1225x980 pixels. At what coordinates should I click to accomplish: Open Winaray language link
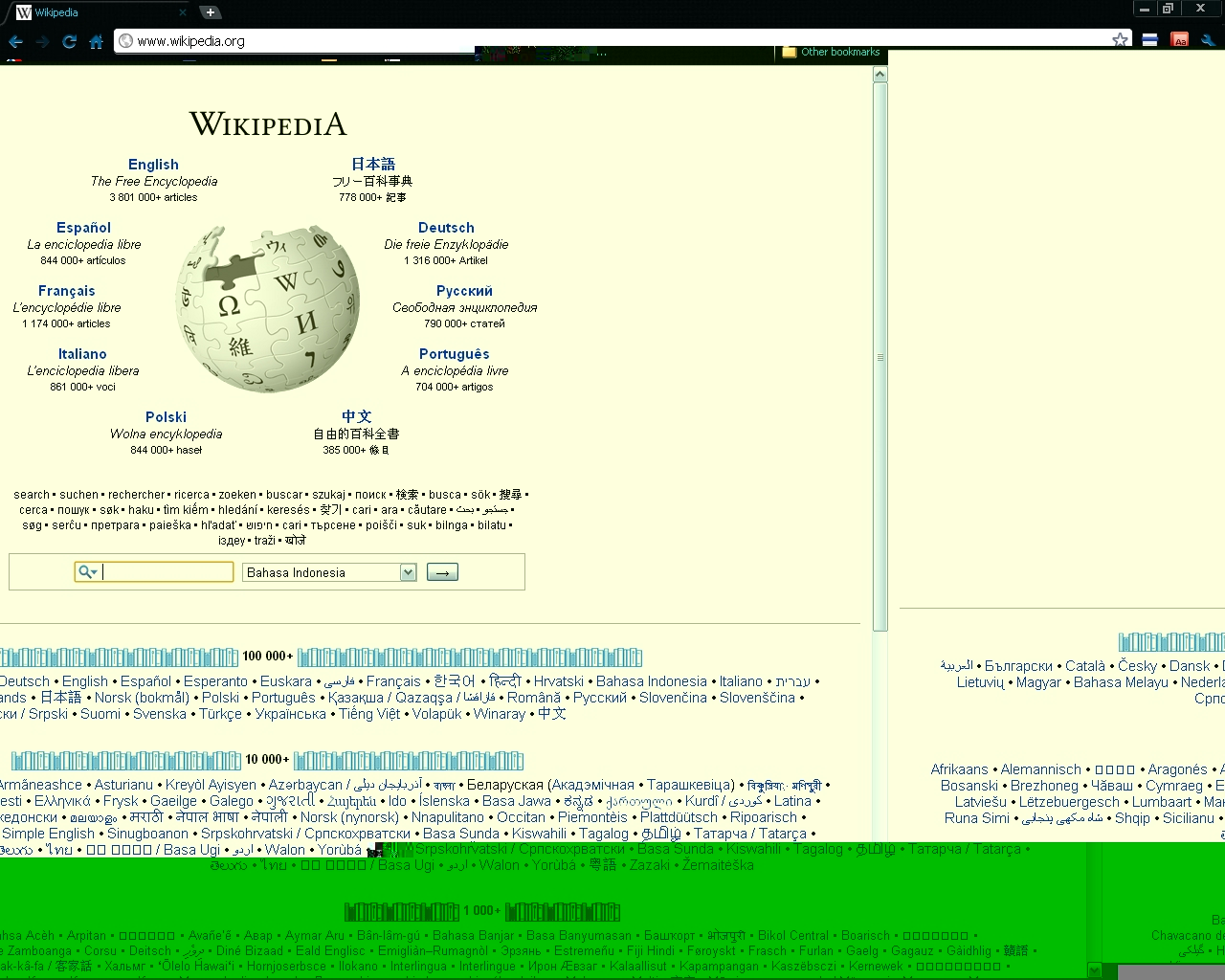point(500,714)
